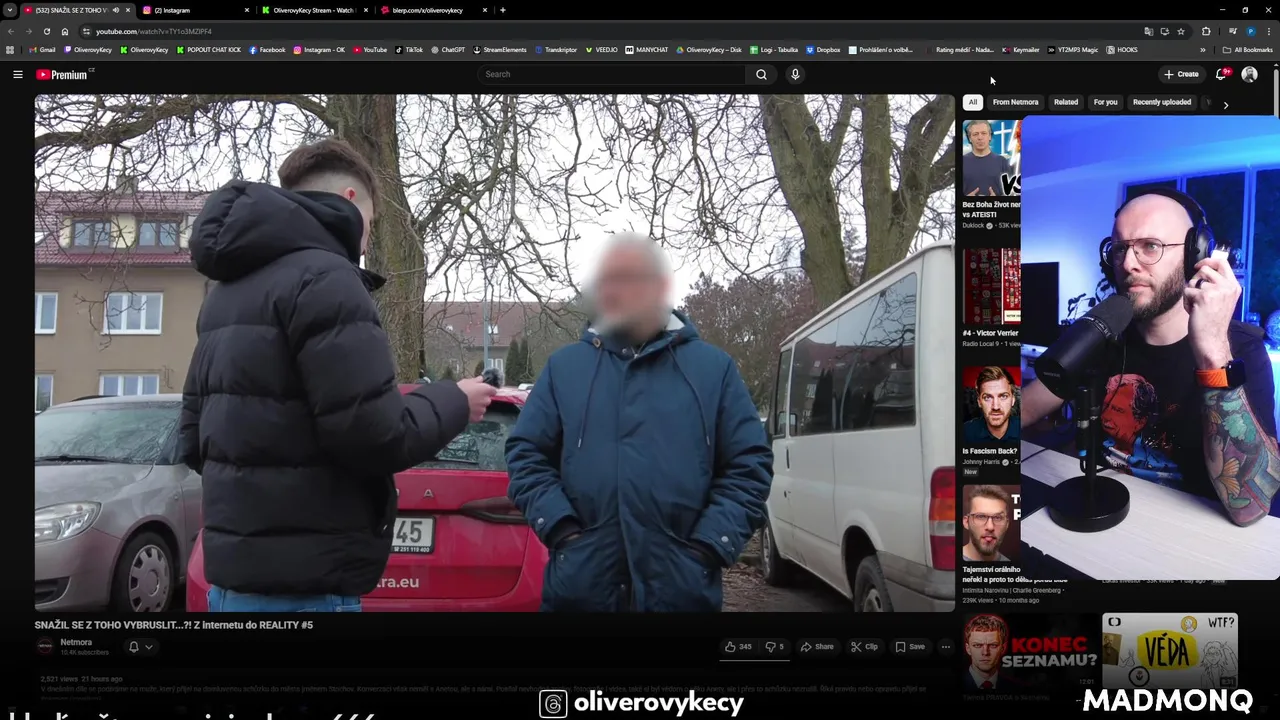
Task: Open the browser profile P avatar
Action: [x=1251, y=31]
